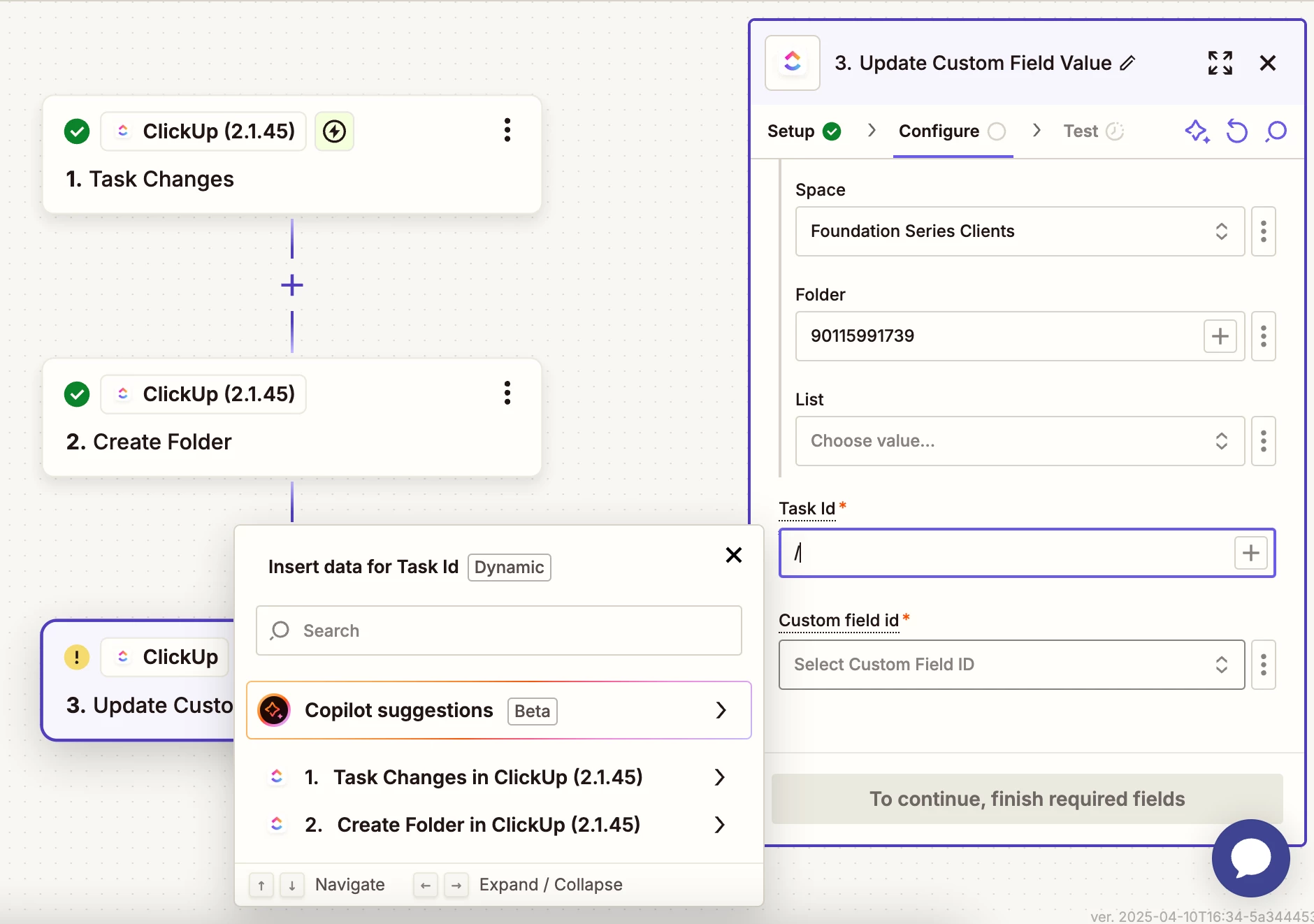This screenshot has height=924, width=1314.
Task: Click the right arrow expand key hint
Action: click(x=456, y=886)
